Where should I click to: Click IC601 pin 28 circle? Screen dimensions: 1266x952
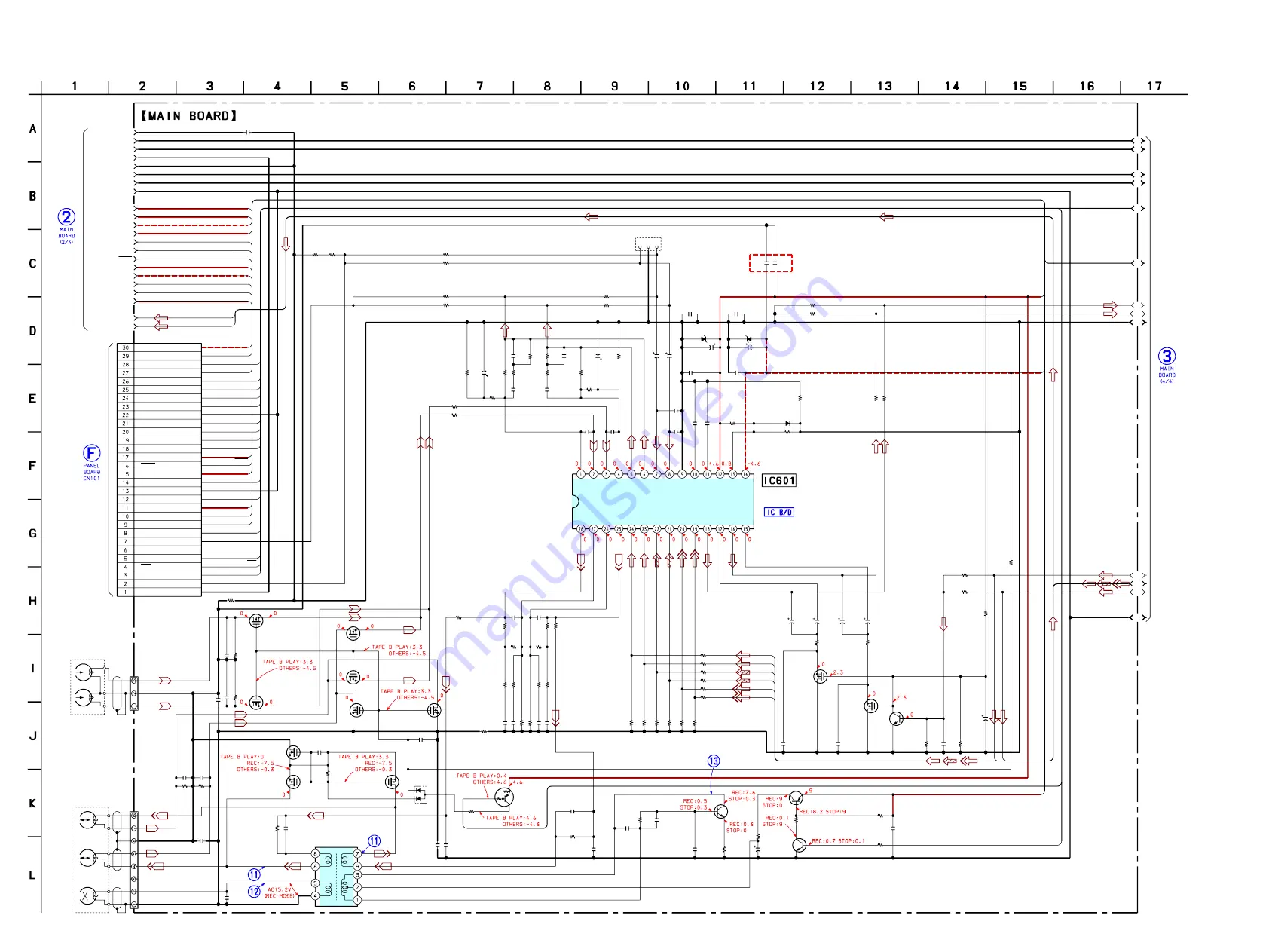tap(580, 529)
